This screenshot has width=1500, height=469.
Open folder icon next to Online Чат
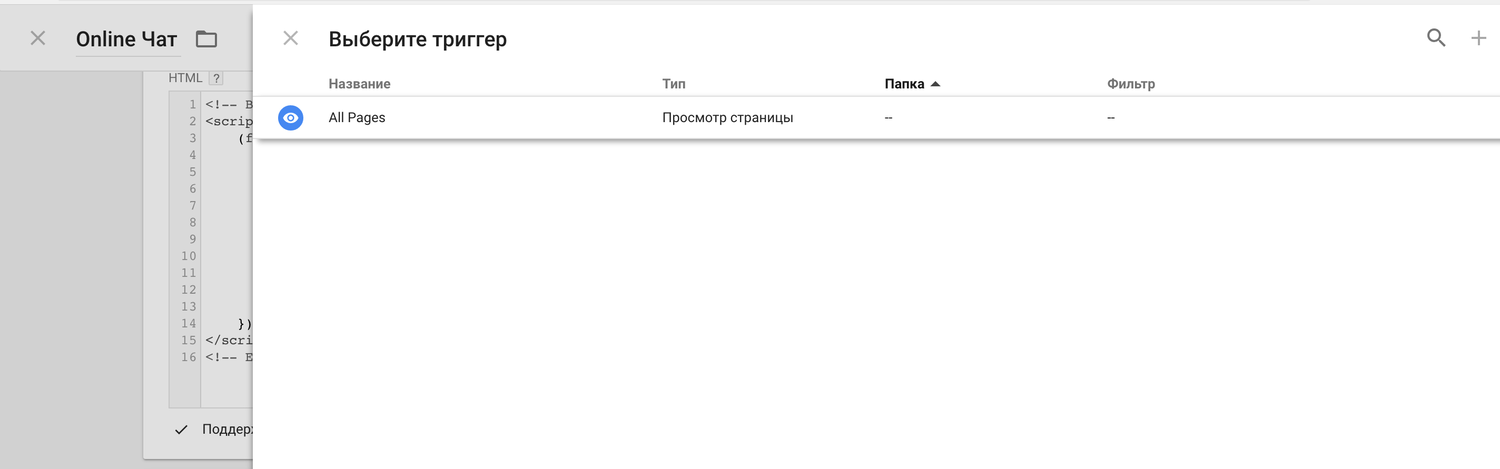(206, 39)
